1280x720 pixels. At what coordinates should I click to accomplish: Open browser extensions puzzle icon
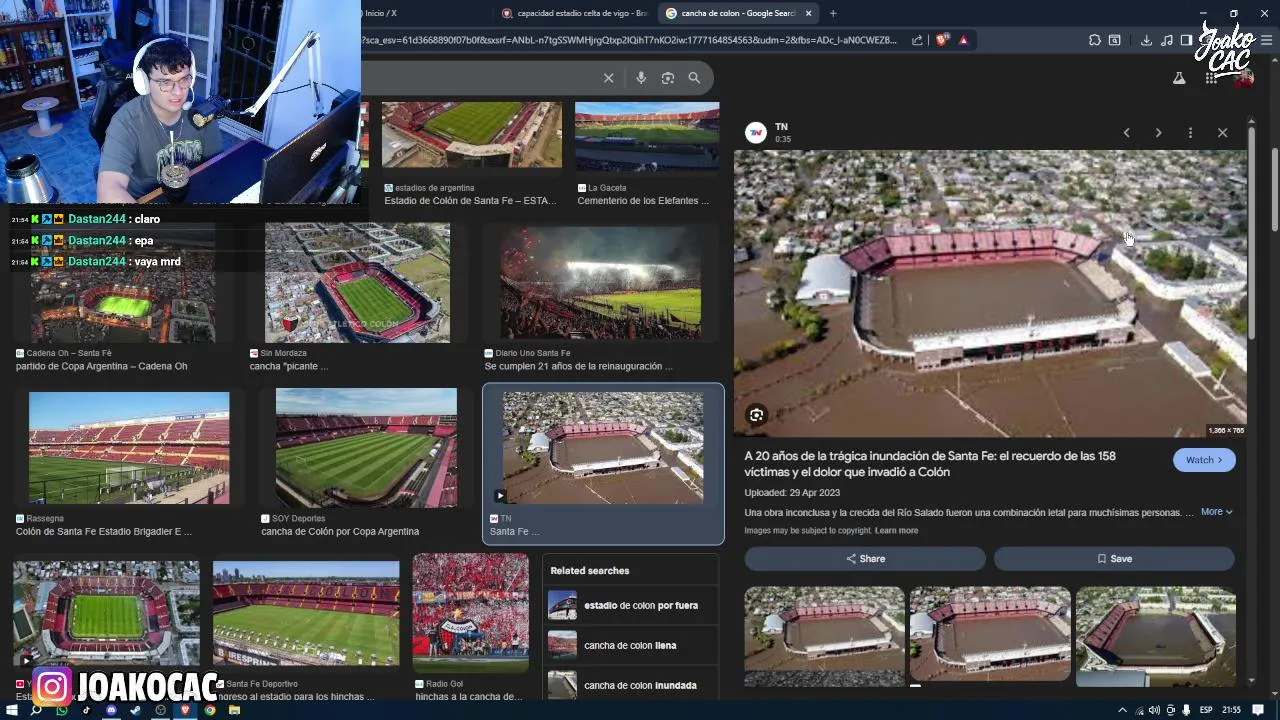coord(1094,40)
